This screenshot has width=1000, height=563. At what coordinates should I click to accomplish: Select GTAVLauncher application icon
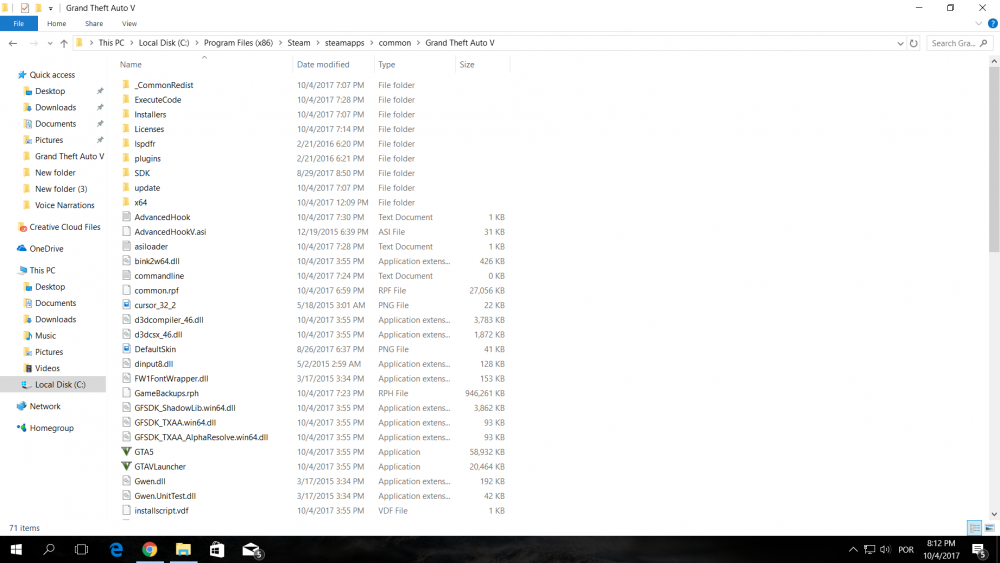pos(126,466)
